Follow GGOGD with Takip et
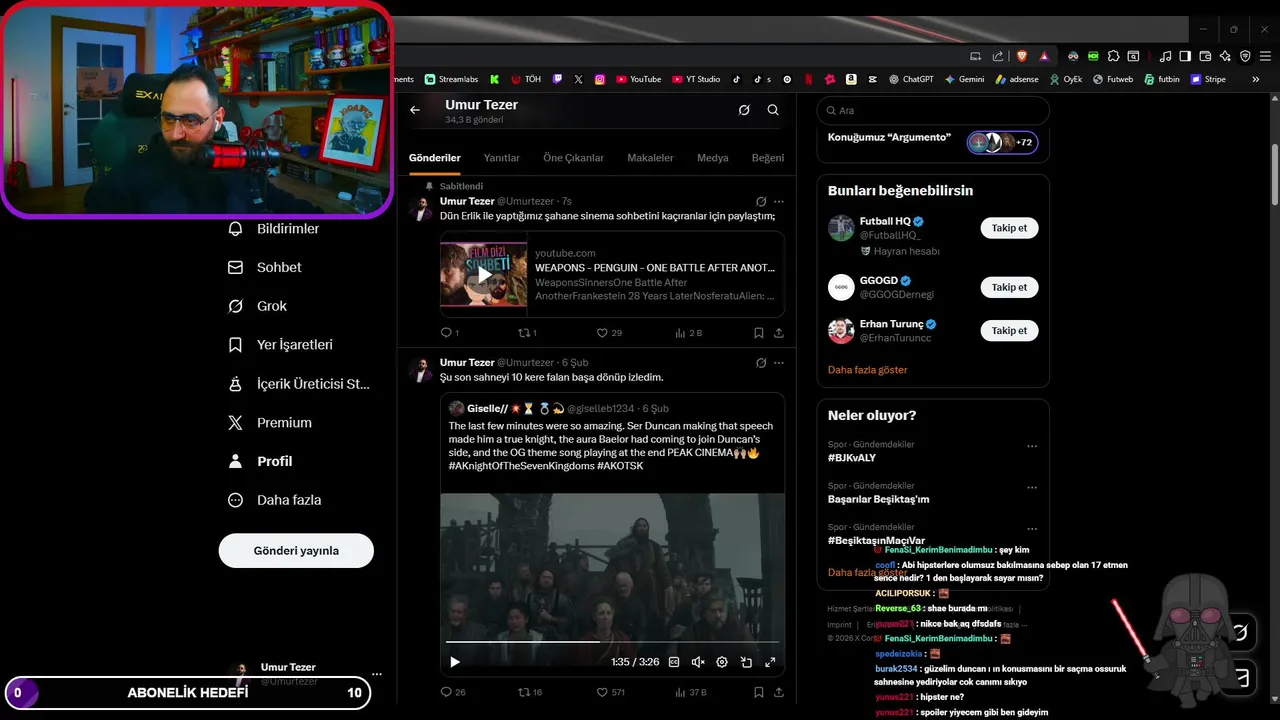1280x720 pixels. click(1009, 287)
